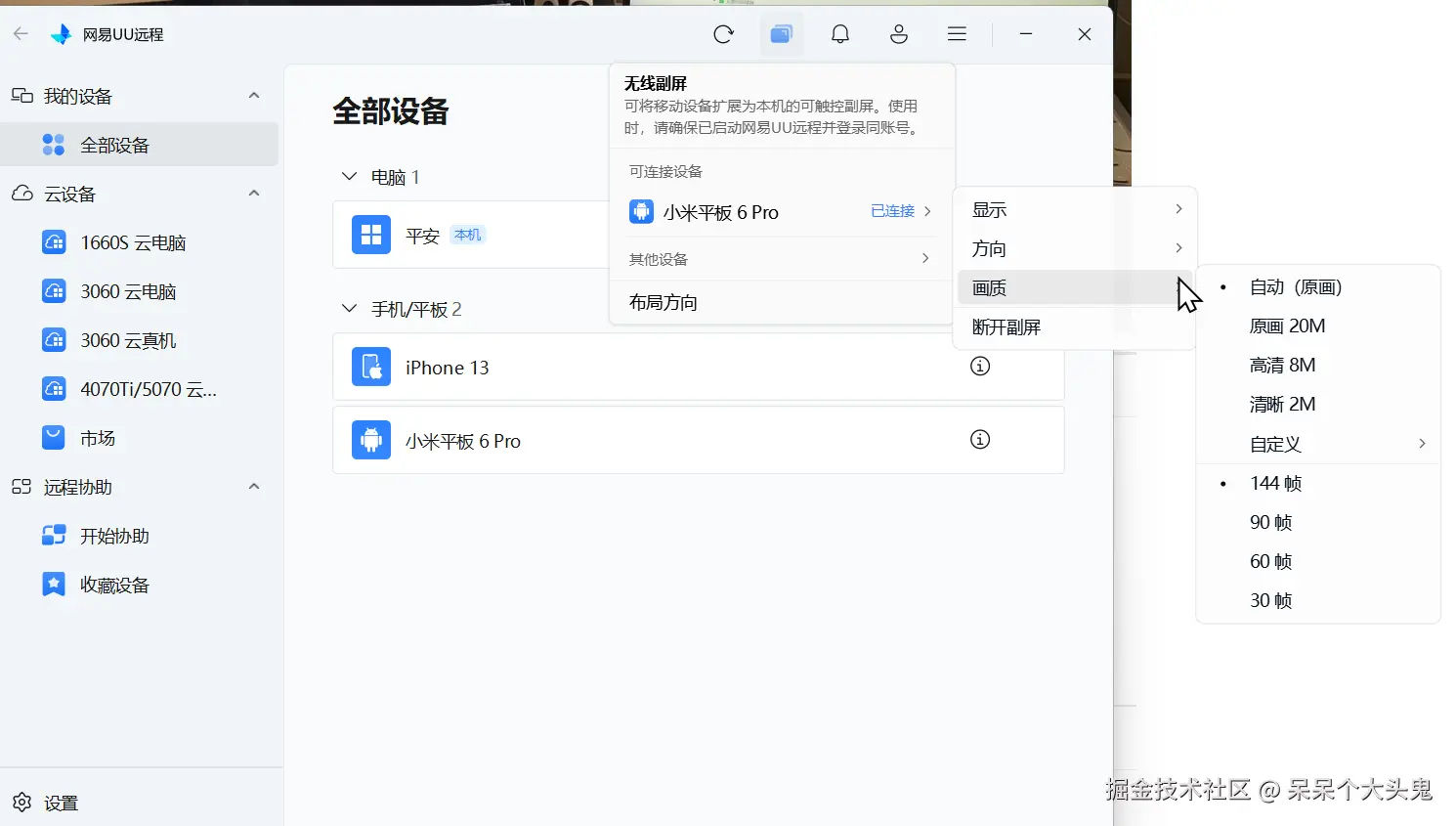Image resolution: width=1456 pixels, height=826 pixels.
Task: Select the 平安 本机 device card
Action: pyautogui.click(x=471, y=235)
